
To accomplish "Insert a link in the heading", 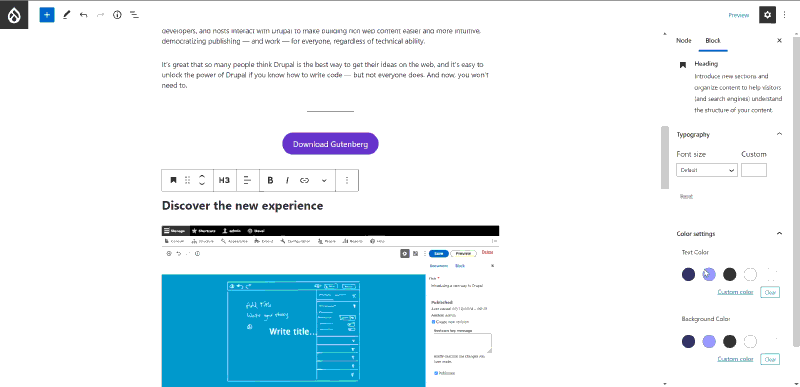I will pyautogui.click(x=305, y=180).
